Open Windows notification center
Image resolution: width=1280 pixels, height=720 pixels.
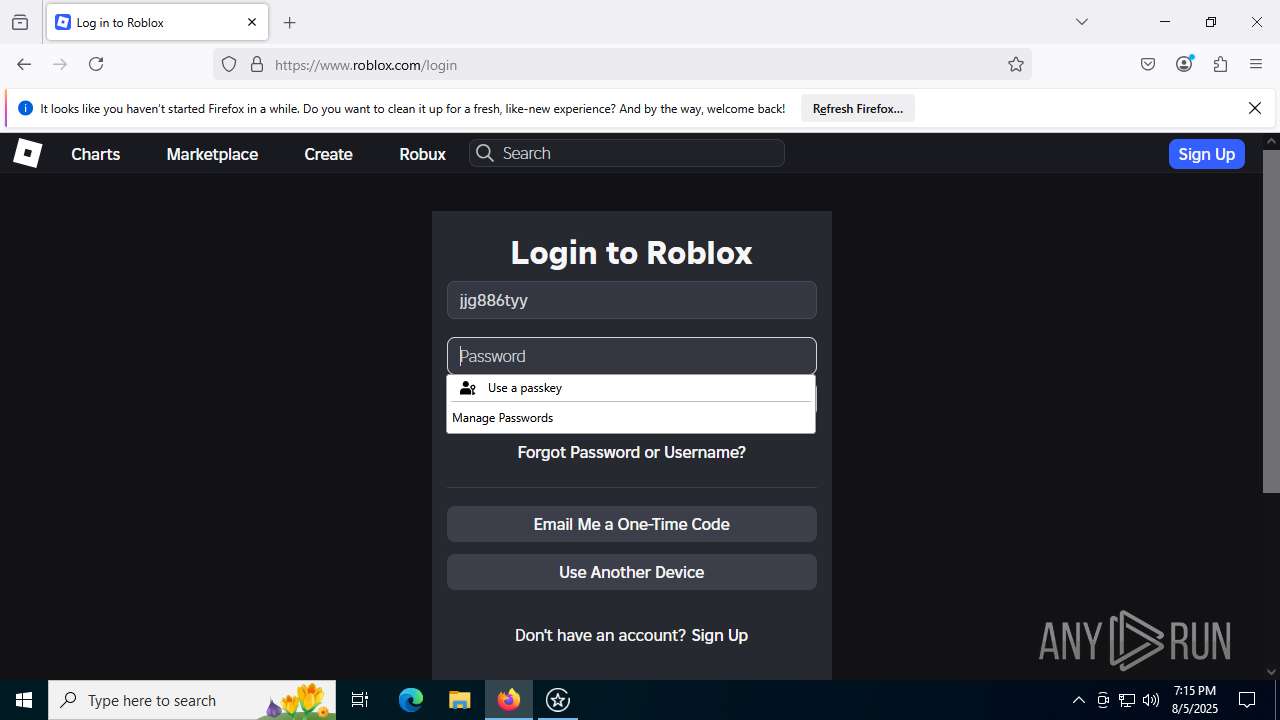click(1247, 700)
